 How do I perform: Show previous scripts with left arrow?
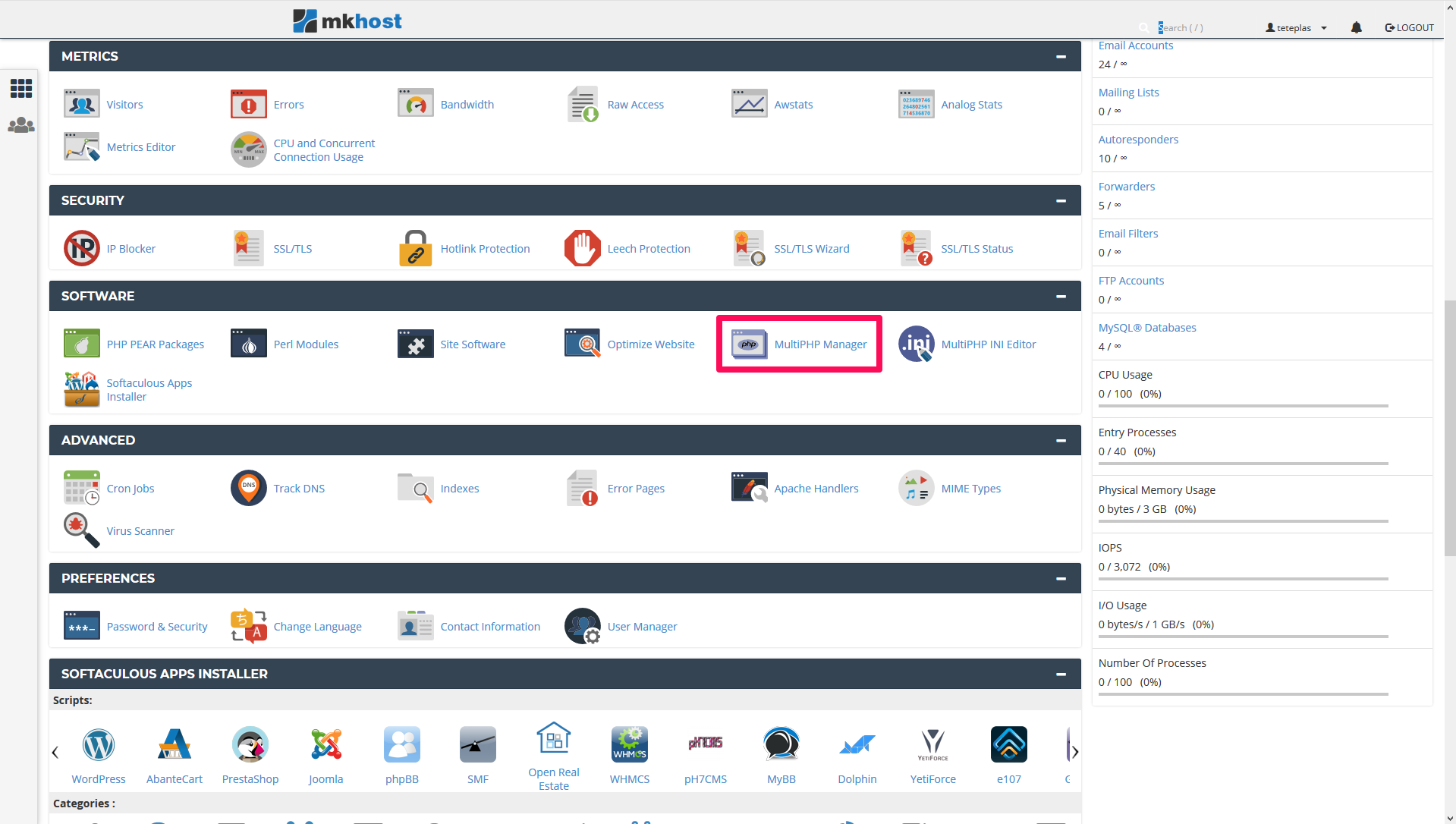pos(55,752)
